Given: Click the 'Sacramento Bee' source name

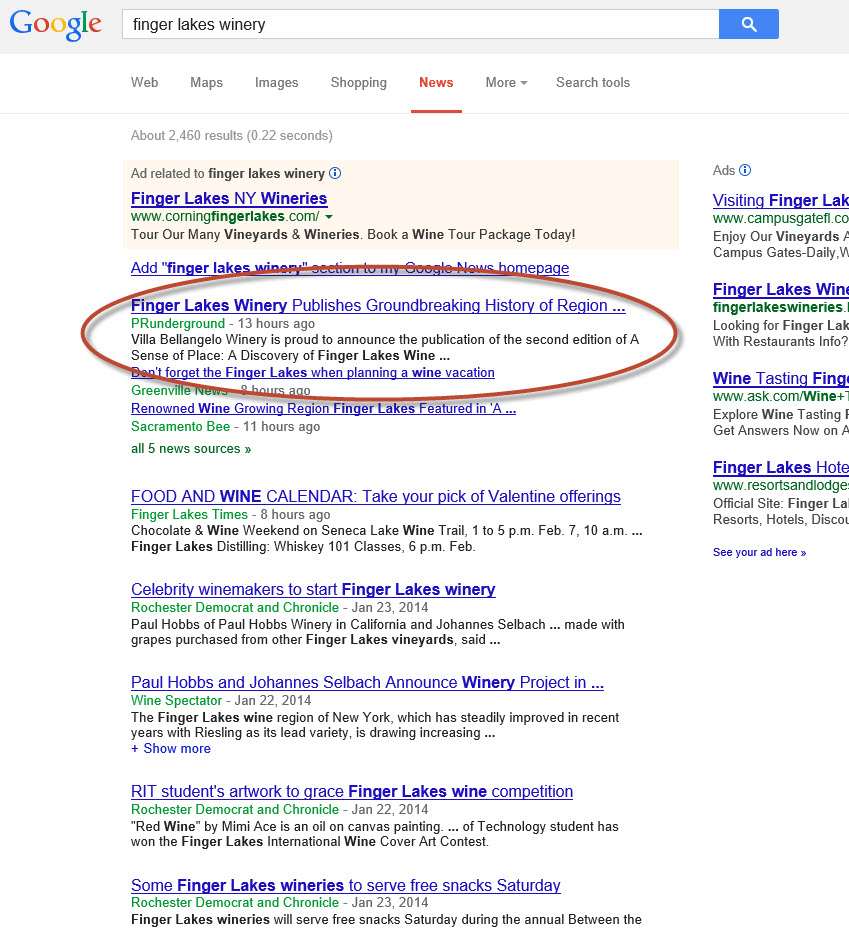Looking at the screenshot, I should 180,427.
